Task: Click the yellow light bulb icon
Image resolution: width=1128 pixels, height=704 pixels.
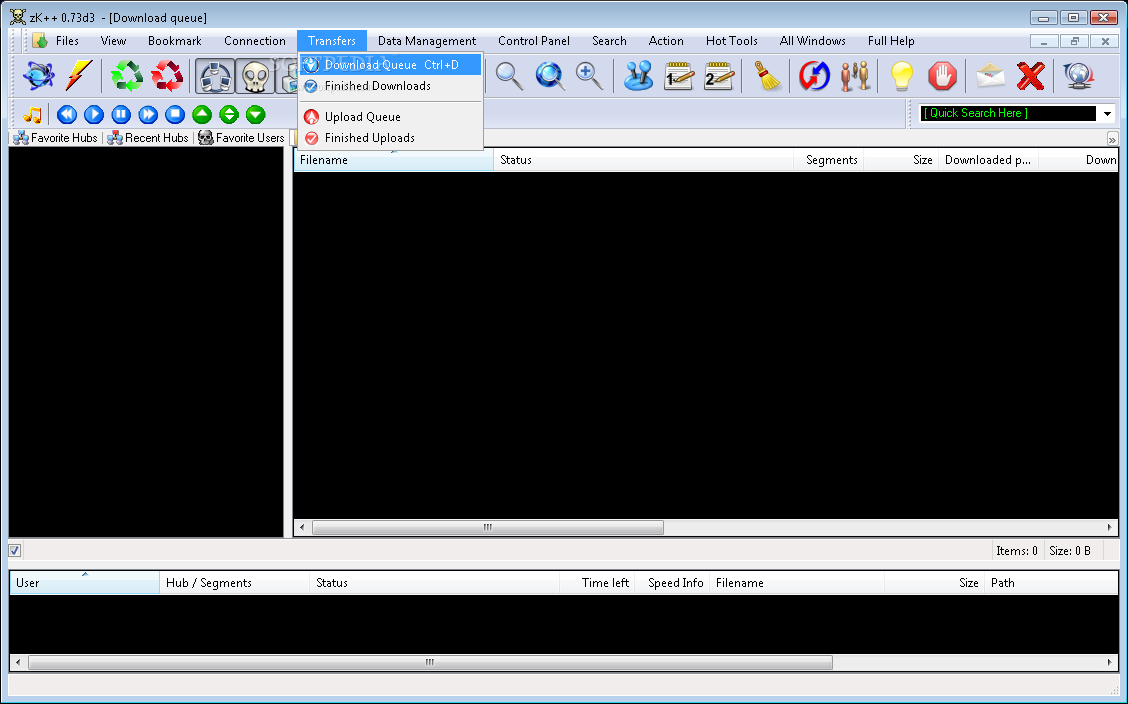Action: tap(901, 76)
